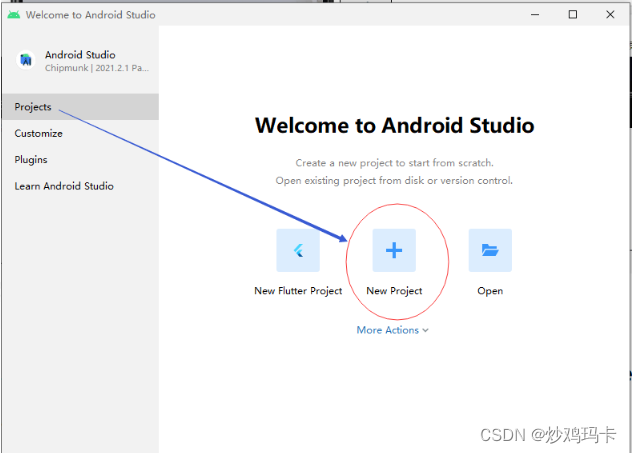Click the Chipmunk | 2021.2.1 version text
632x453 pixels.
point(97,68)
